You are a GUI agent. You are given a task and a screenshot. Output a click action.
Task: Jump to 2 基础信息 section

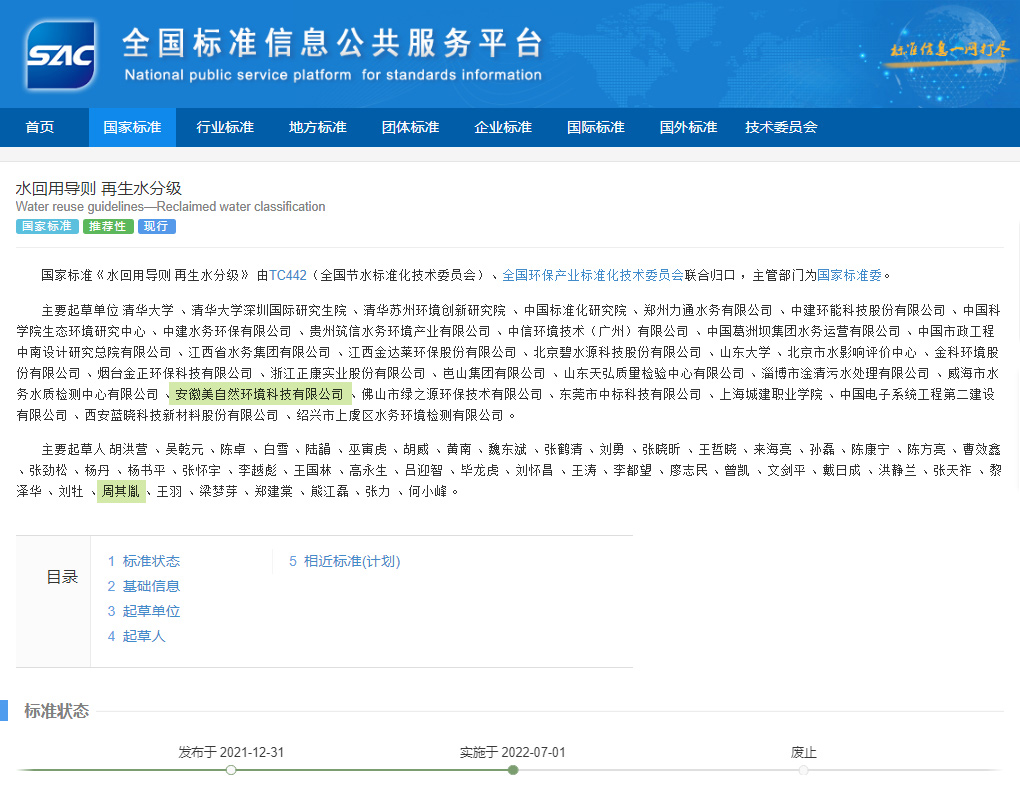coord(144,586)
